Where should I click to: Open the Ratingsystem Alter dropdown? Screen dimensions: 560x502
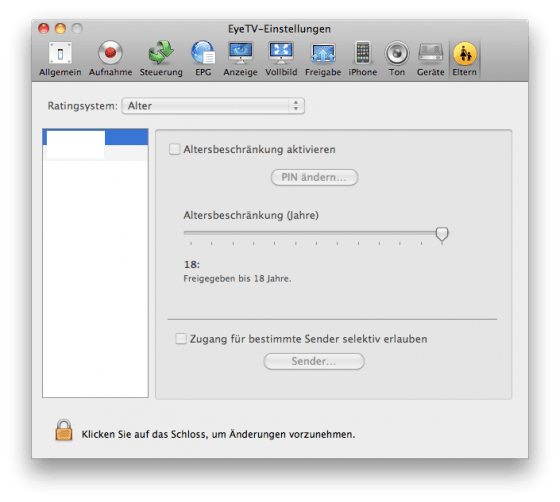pos(213,106)
